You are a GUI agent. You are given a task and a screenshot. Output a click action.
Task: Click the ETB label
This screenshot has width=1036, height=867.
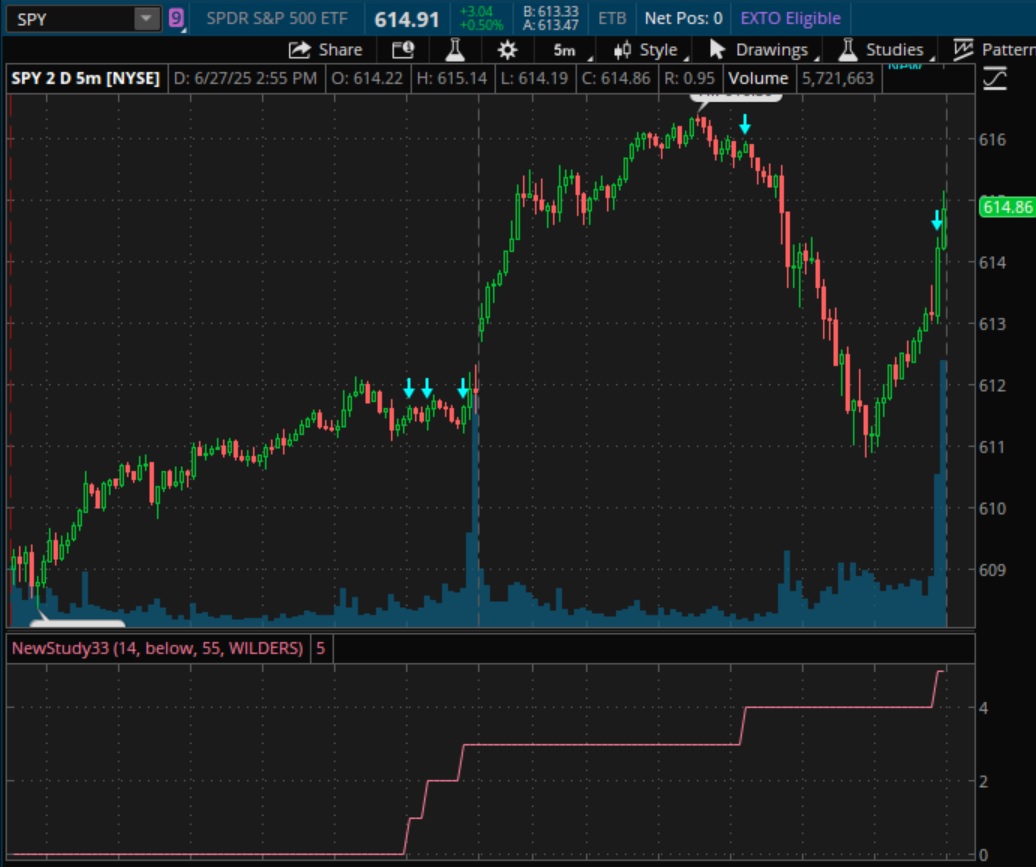(x=612, y=19)
